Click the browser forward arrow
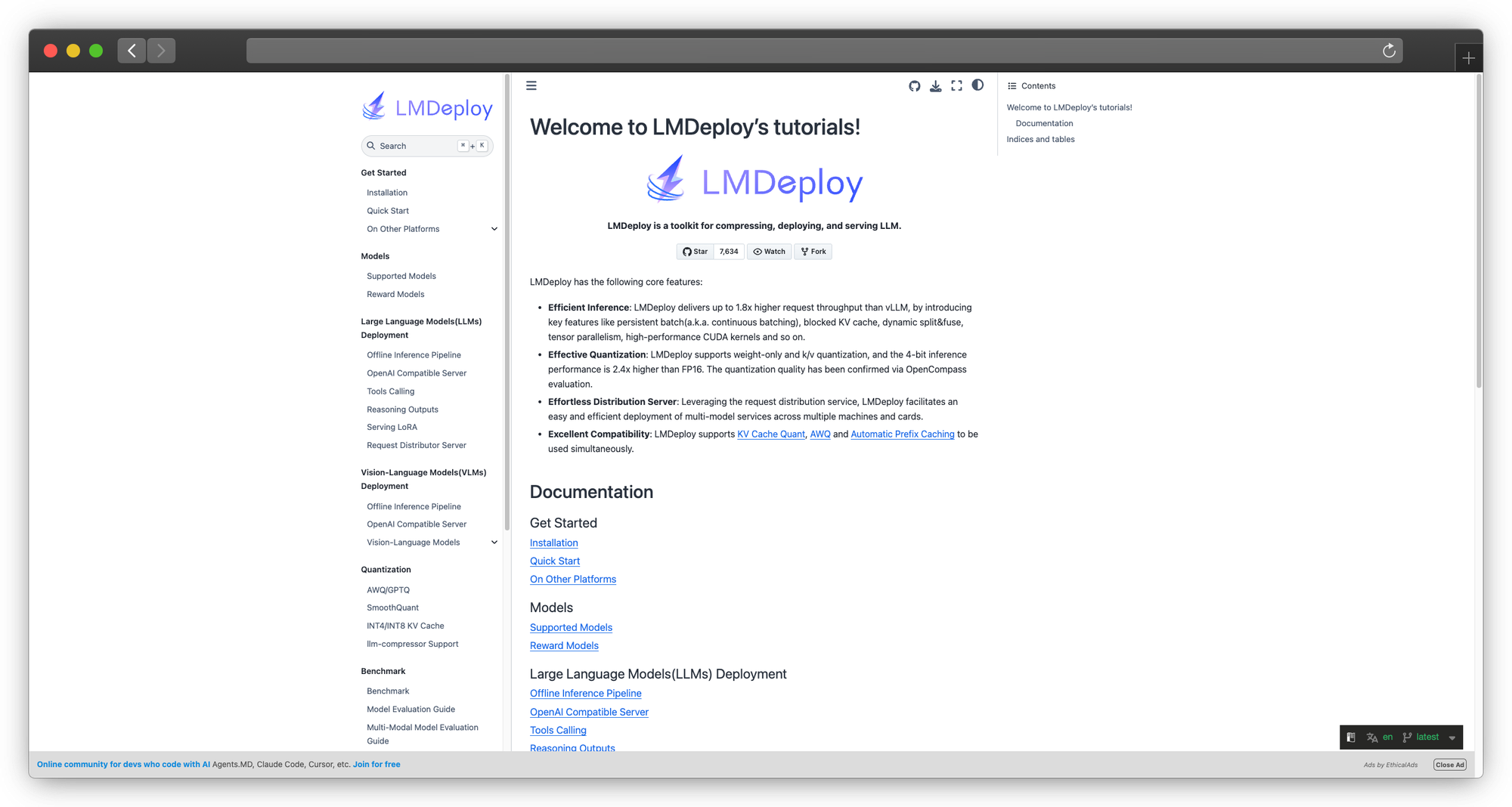 pyautogui.click(x=161, y=51)
